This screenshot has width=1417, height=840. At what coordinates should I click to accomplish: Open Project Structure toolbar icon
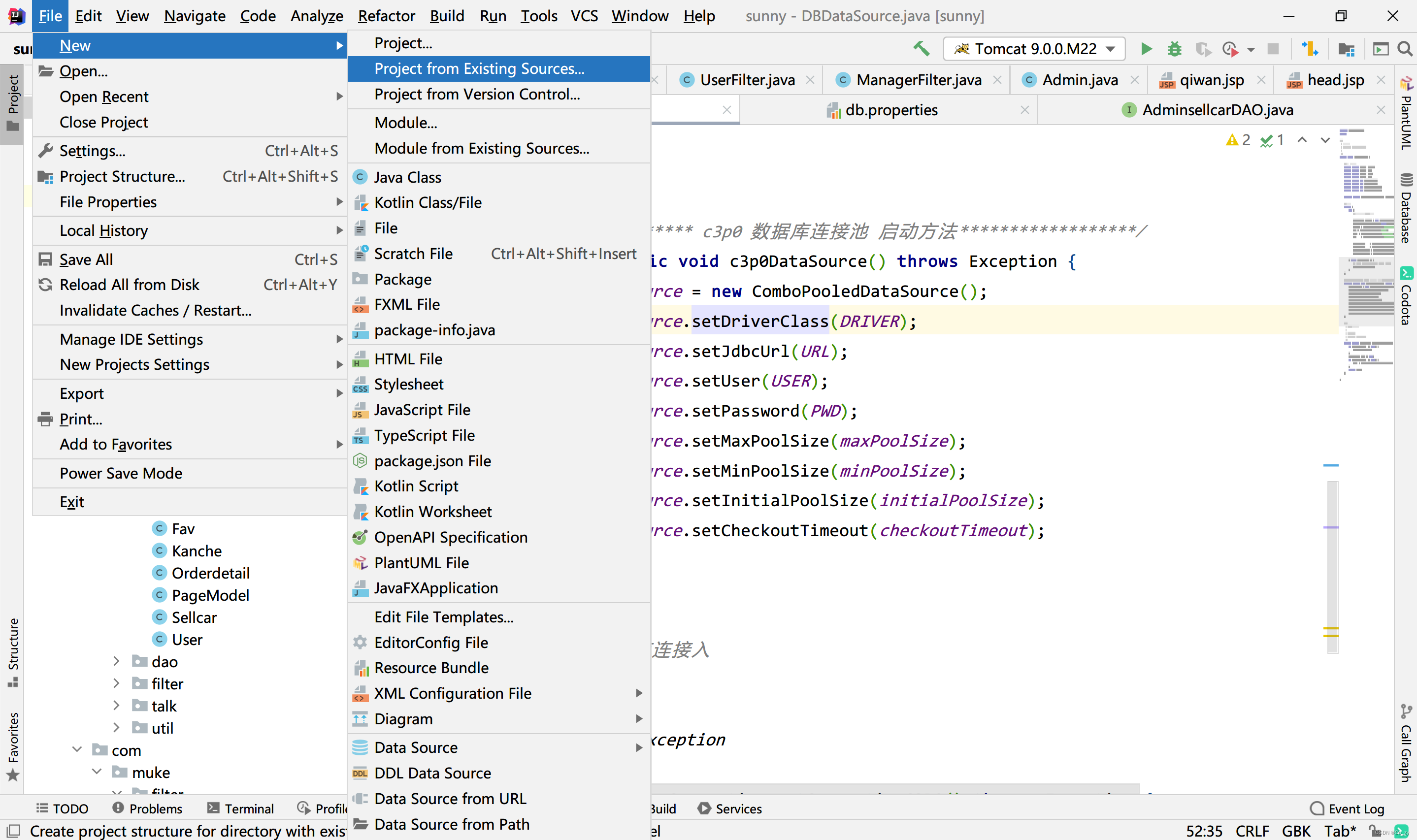(1346, 49)
